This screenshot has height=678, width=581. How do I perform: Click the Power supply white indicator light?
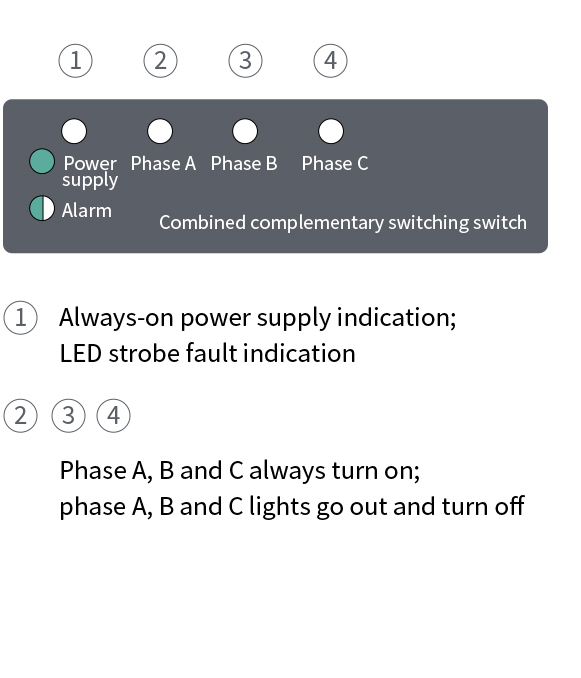coord(74,131)
